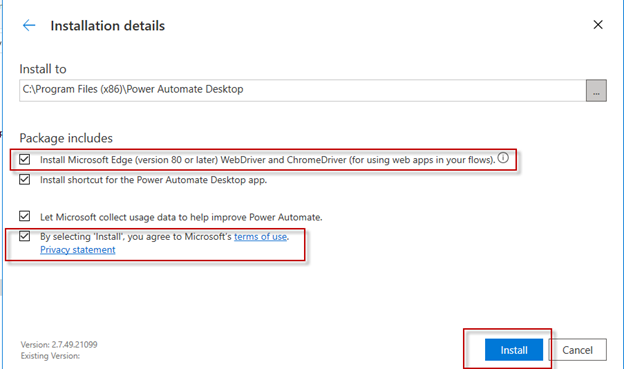
Task: Close the Installation details dialog
Action: (x=598, y=25)
